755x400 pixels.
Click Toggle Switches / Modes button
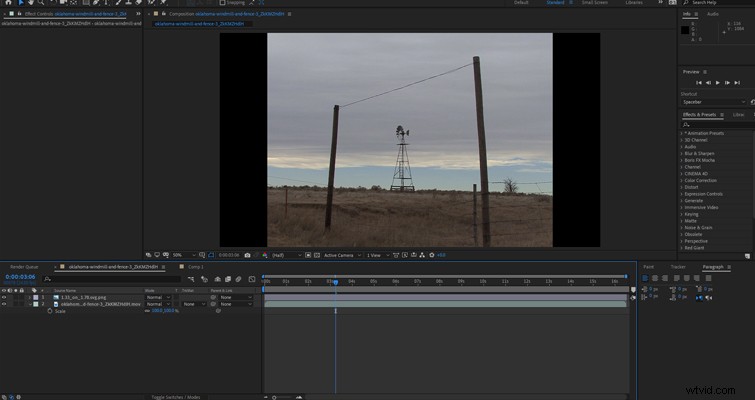176,397
